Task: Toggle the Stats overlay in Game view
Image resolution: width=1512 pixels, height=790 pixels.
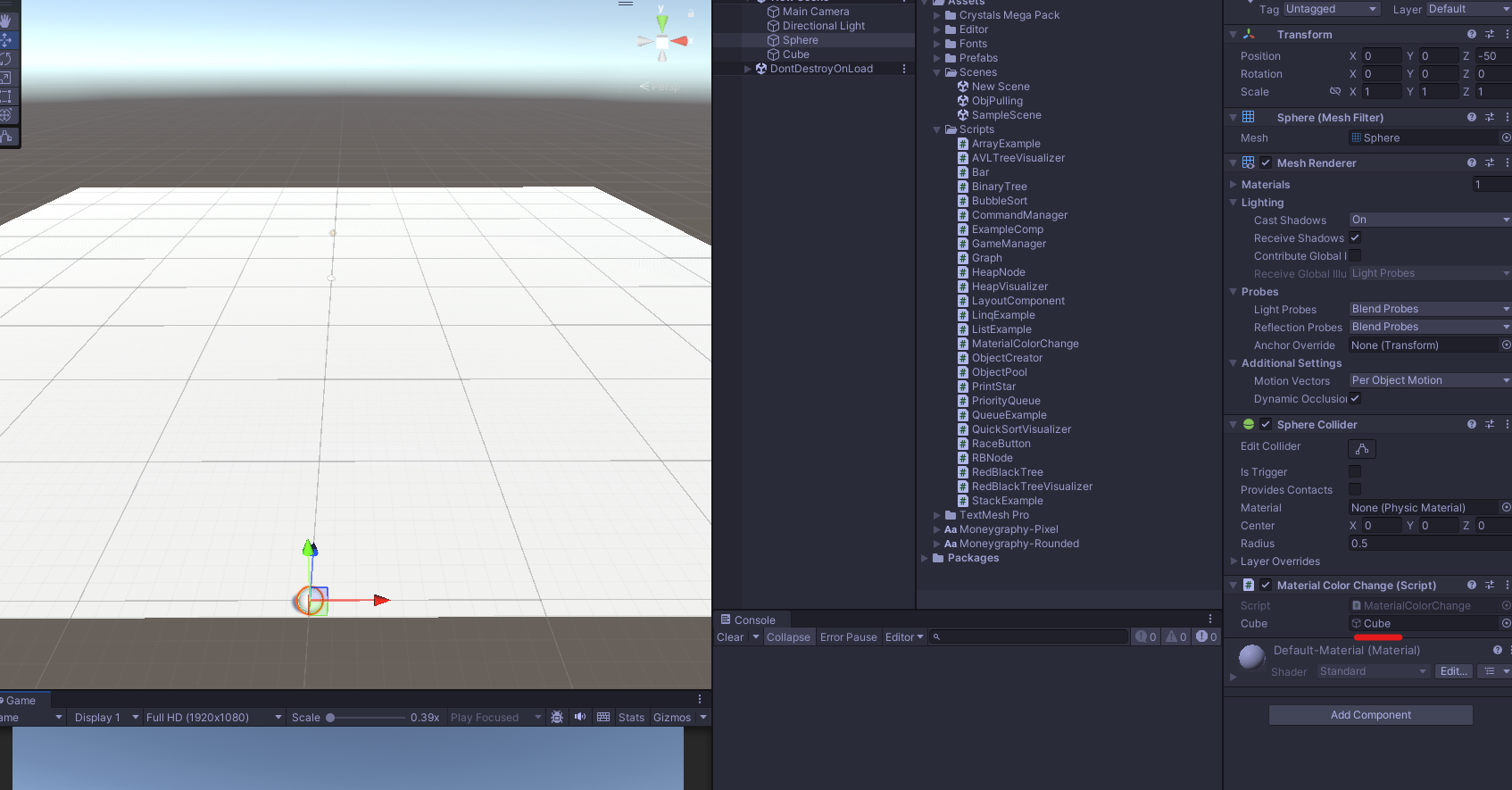Action: (631, 717)
